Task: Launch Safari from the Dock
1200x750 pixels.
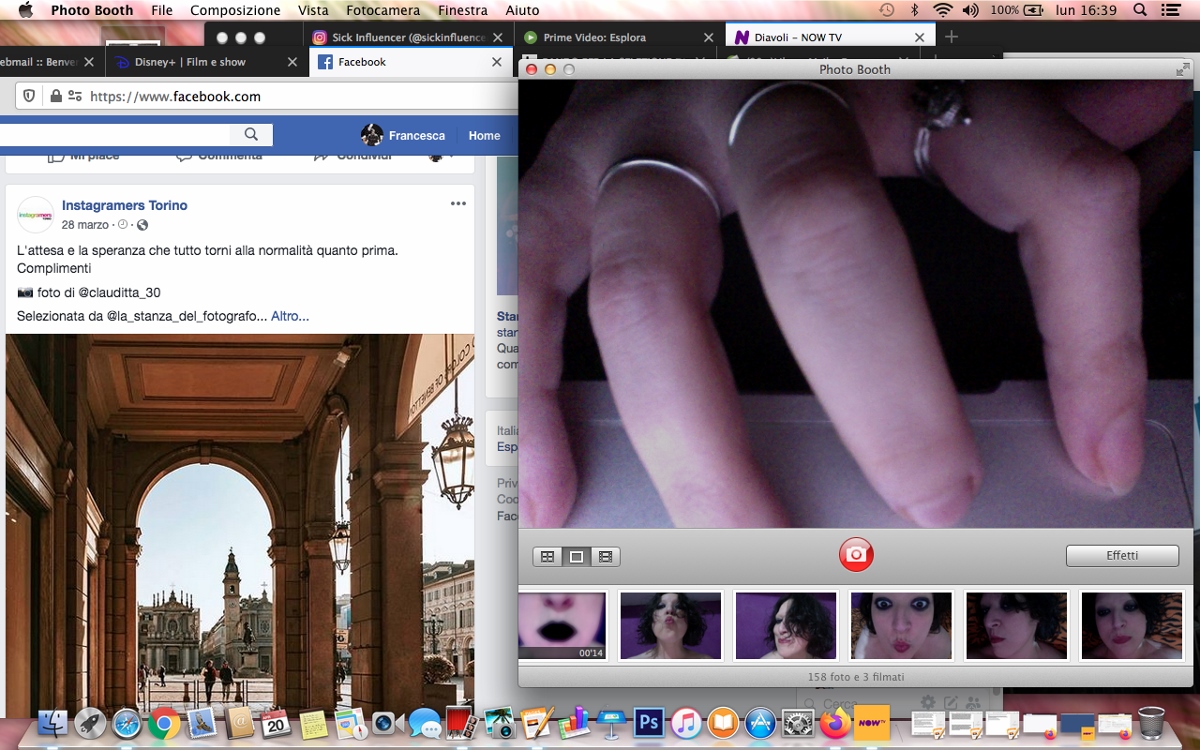Action: point(126,723)
